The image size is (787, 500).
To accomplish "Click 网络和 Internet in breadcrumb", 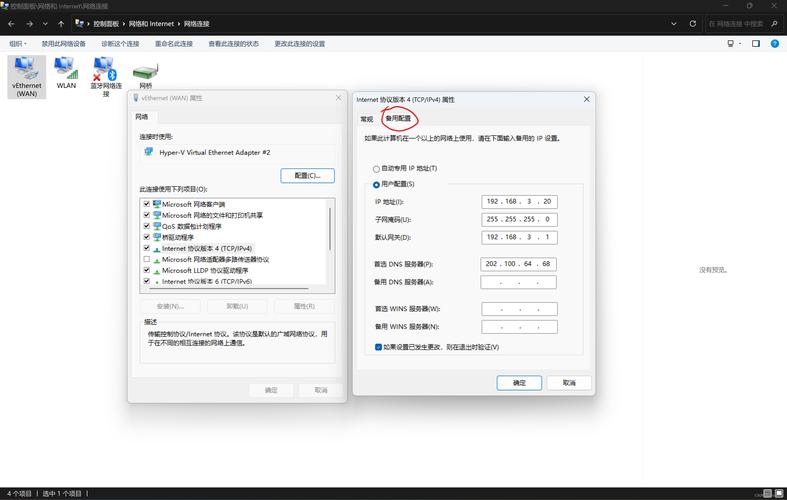I will 151,24.
